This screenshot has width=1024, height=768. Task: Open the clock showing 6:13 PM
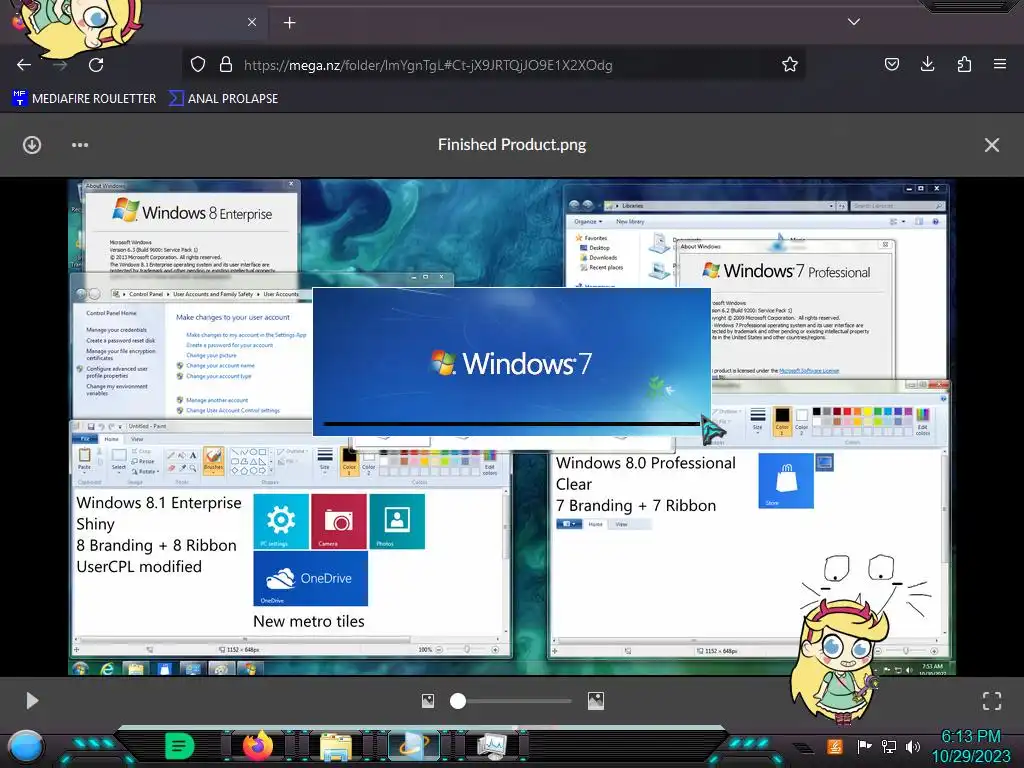coord(970,746)
